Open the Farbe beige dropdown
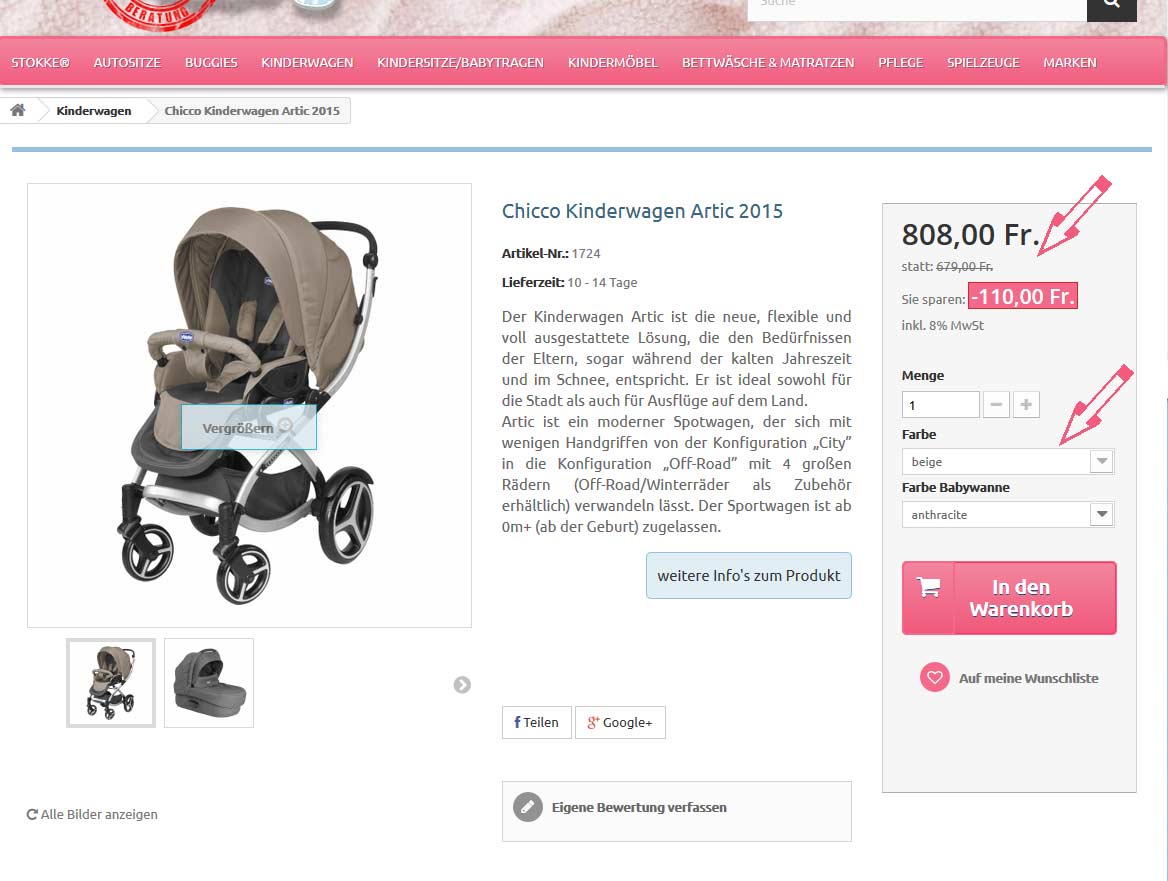 tap(1008, 462)
